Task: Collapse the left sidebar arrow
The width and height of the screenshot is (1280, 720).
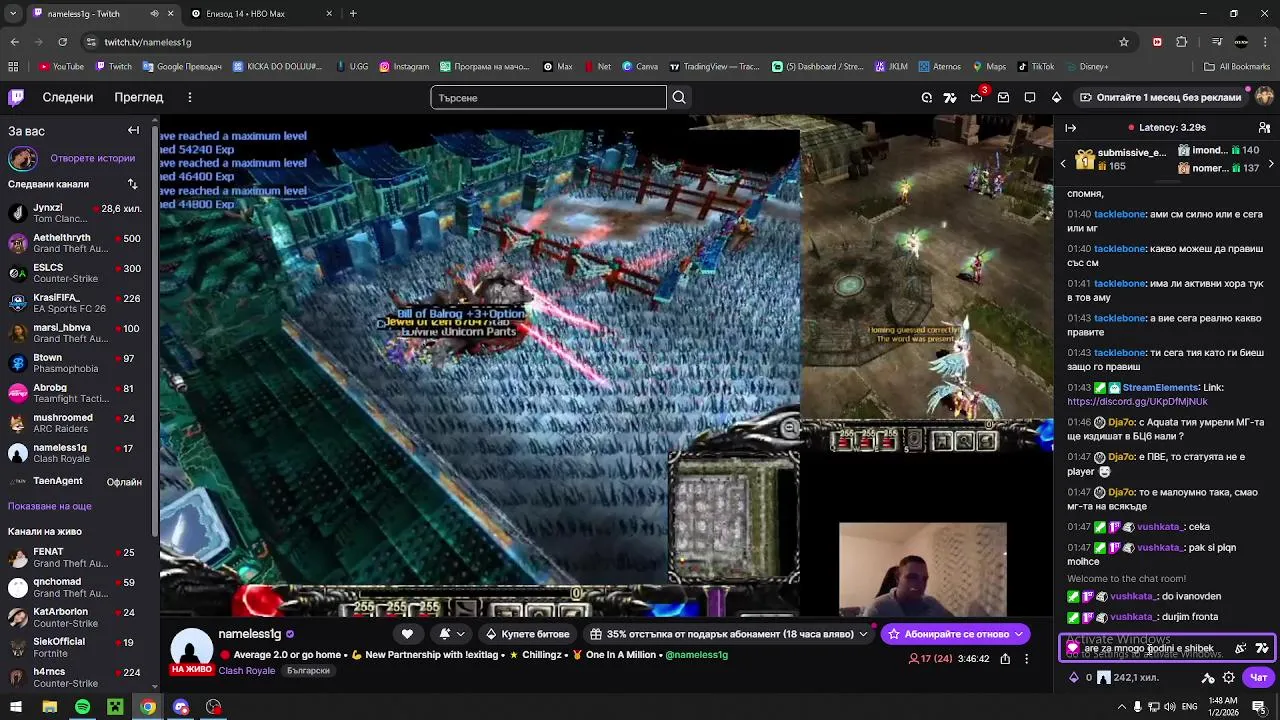Action: click(133, 130)
